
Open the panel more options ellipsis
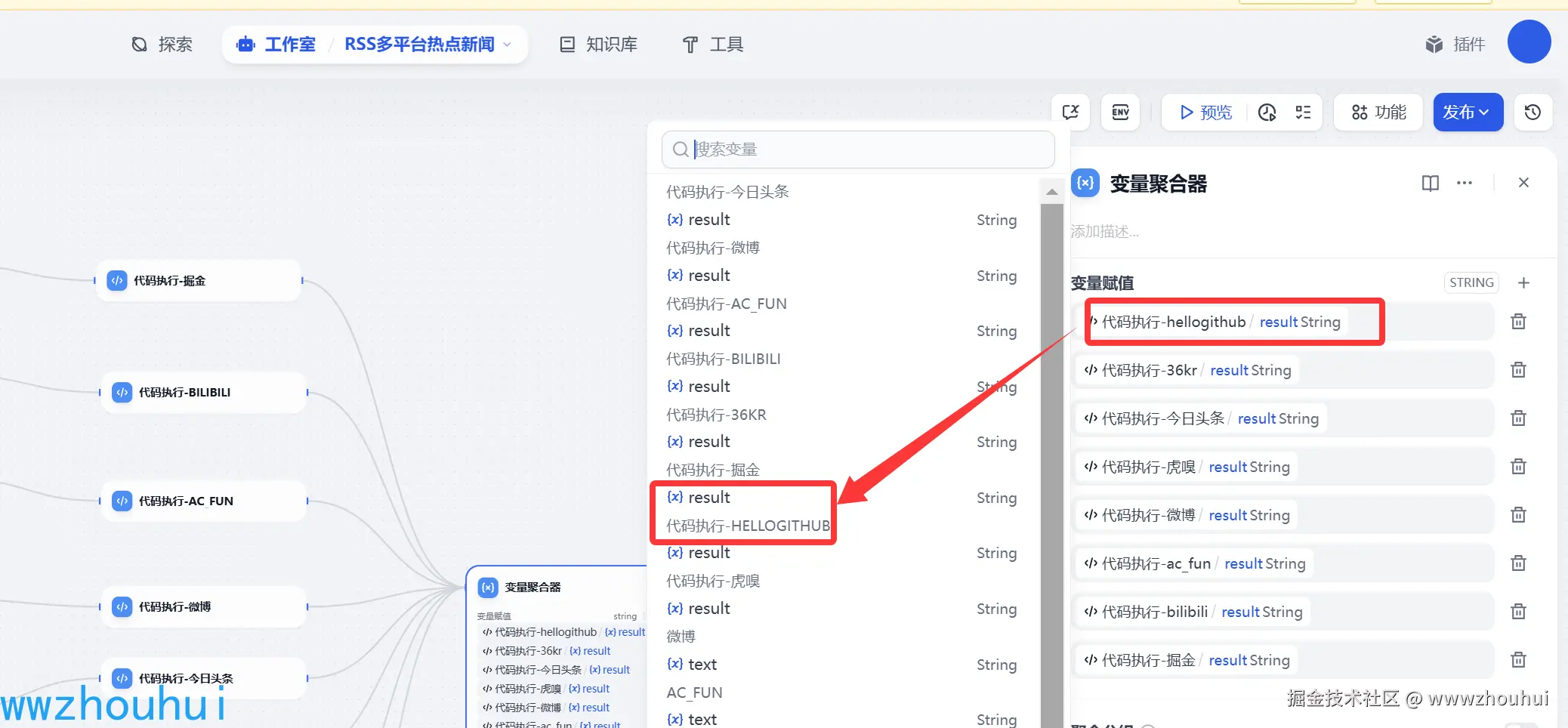(x=1465, y=183)
